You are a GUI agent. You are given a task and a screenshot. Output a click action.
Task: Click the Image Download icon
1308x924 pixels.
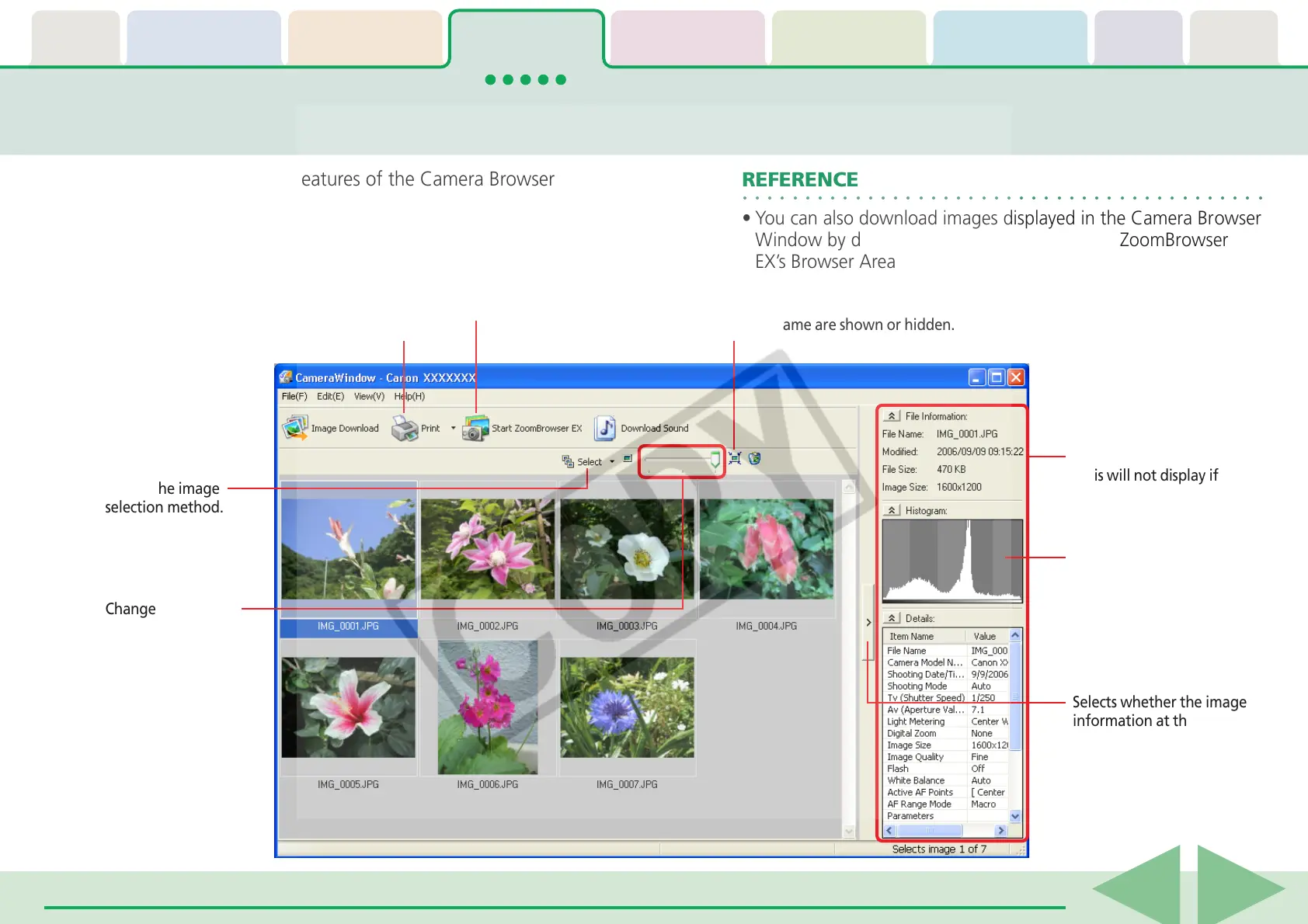295,428
